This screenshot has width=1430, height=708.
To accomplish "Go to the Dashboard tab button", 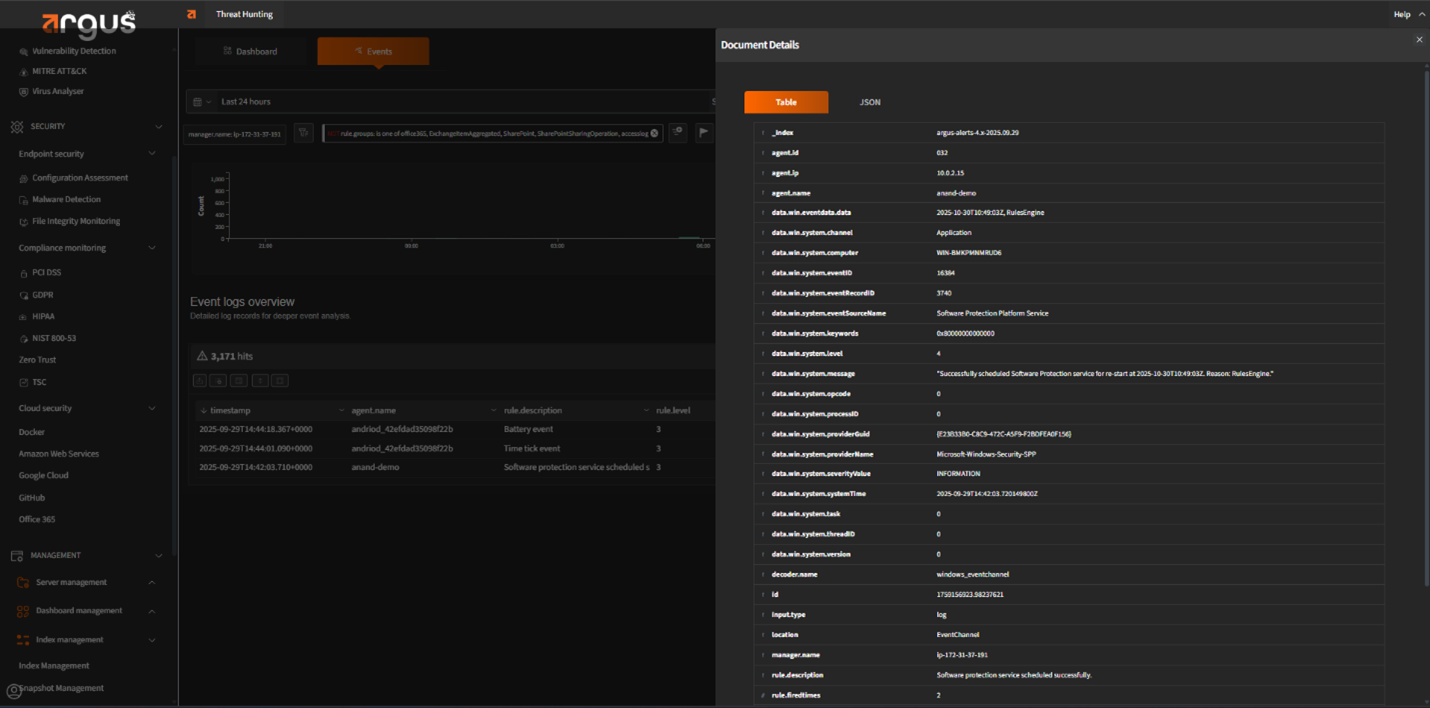I will (250, 51).
